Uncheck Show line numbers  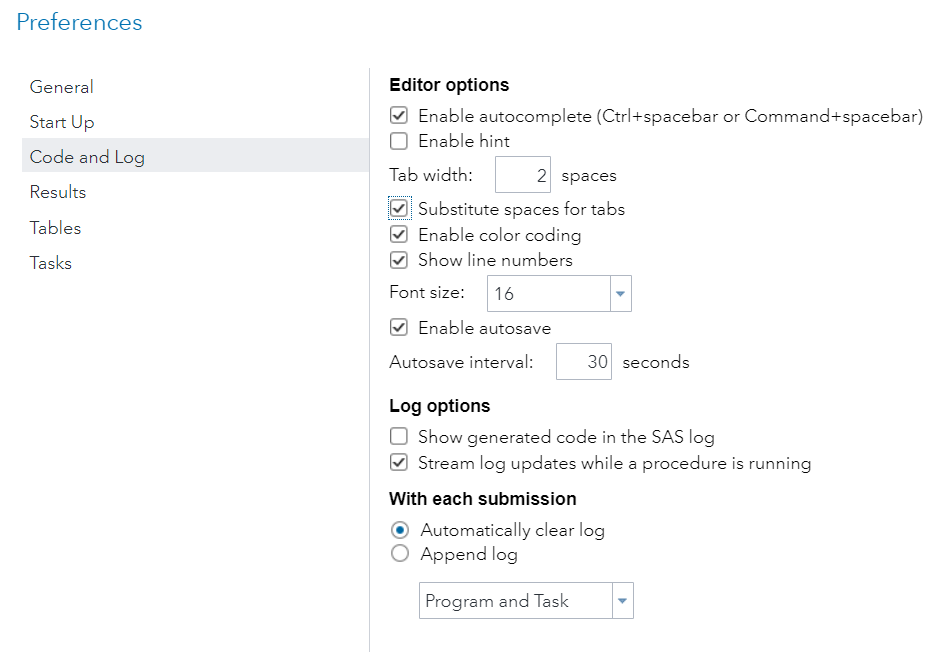[399, 260]
